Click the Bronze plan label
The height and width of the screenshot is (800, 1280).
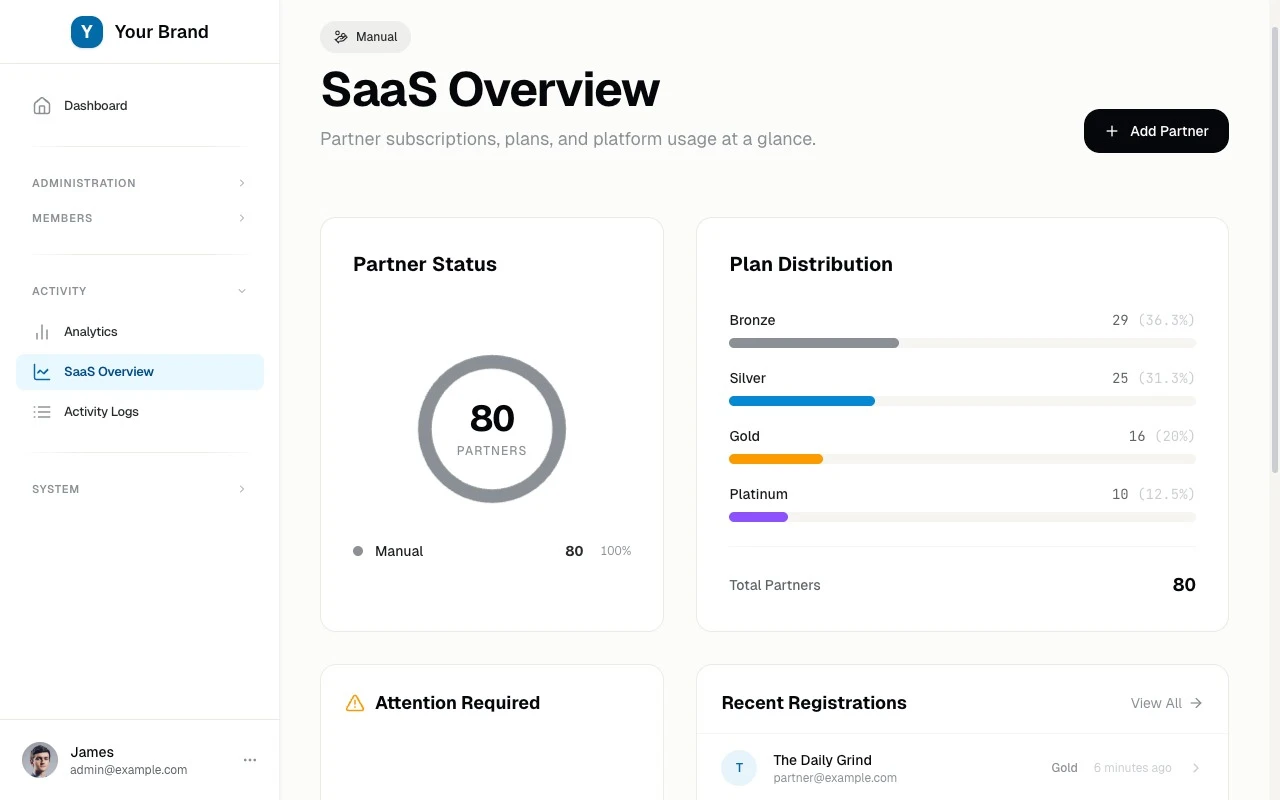click(x=752, y=320)
